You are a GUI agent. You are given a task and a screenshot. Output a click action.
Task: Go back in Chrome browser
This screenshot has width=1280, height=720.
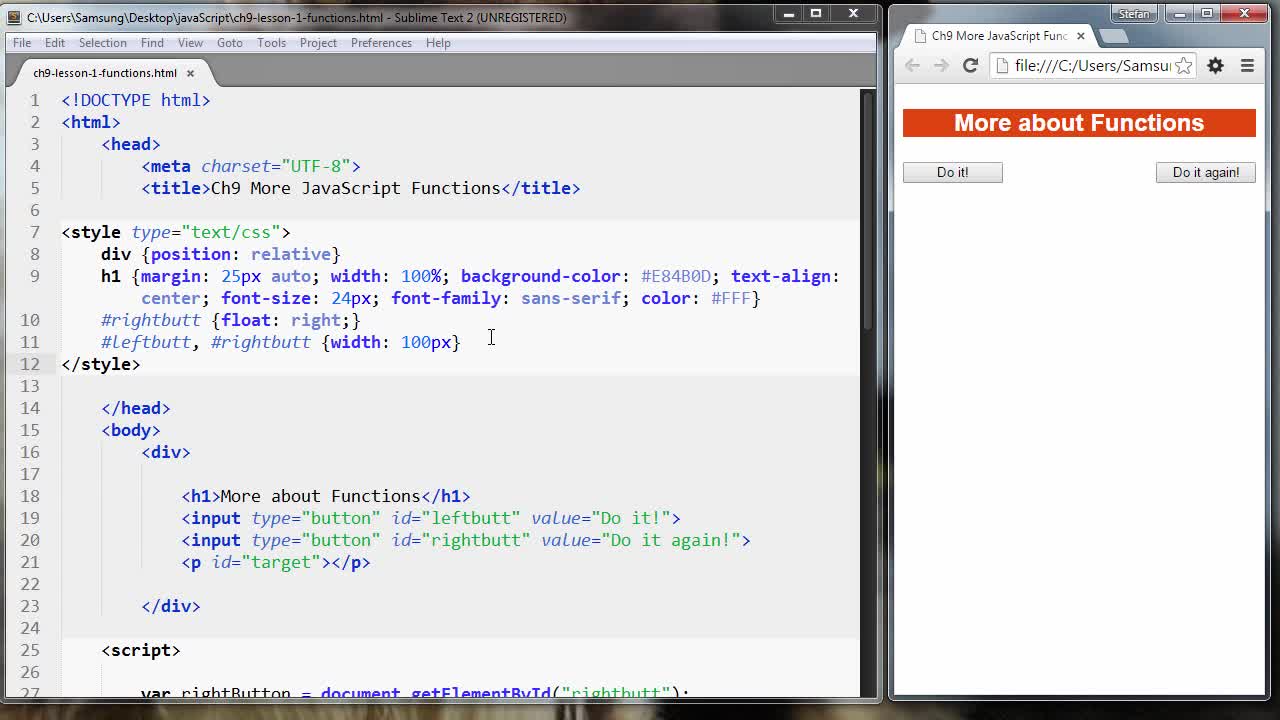pyautogui.click(x=912, y=65)
